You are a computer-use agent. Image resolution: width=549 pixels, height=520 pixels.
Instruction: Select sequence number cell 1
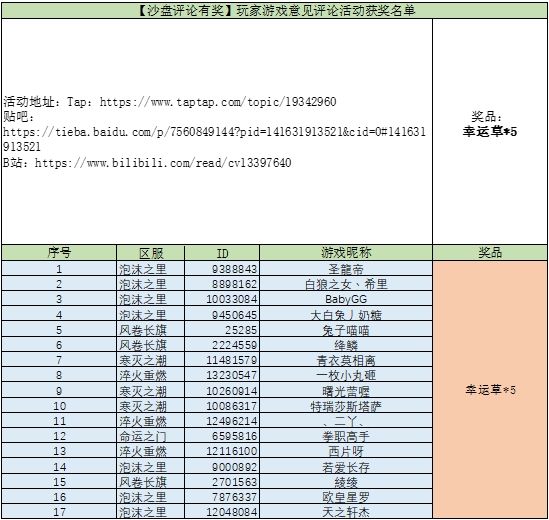pos(59,269)
